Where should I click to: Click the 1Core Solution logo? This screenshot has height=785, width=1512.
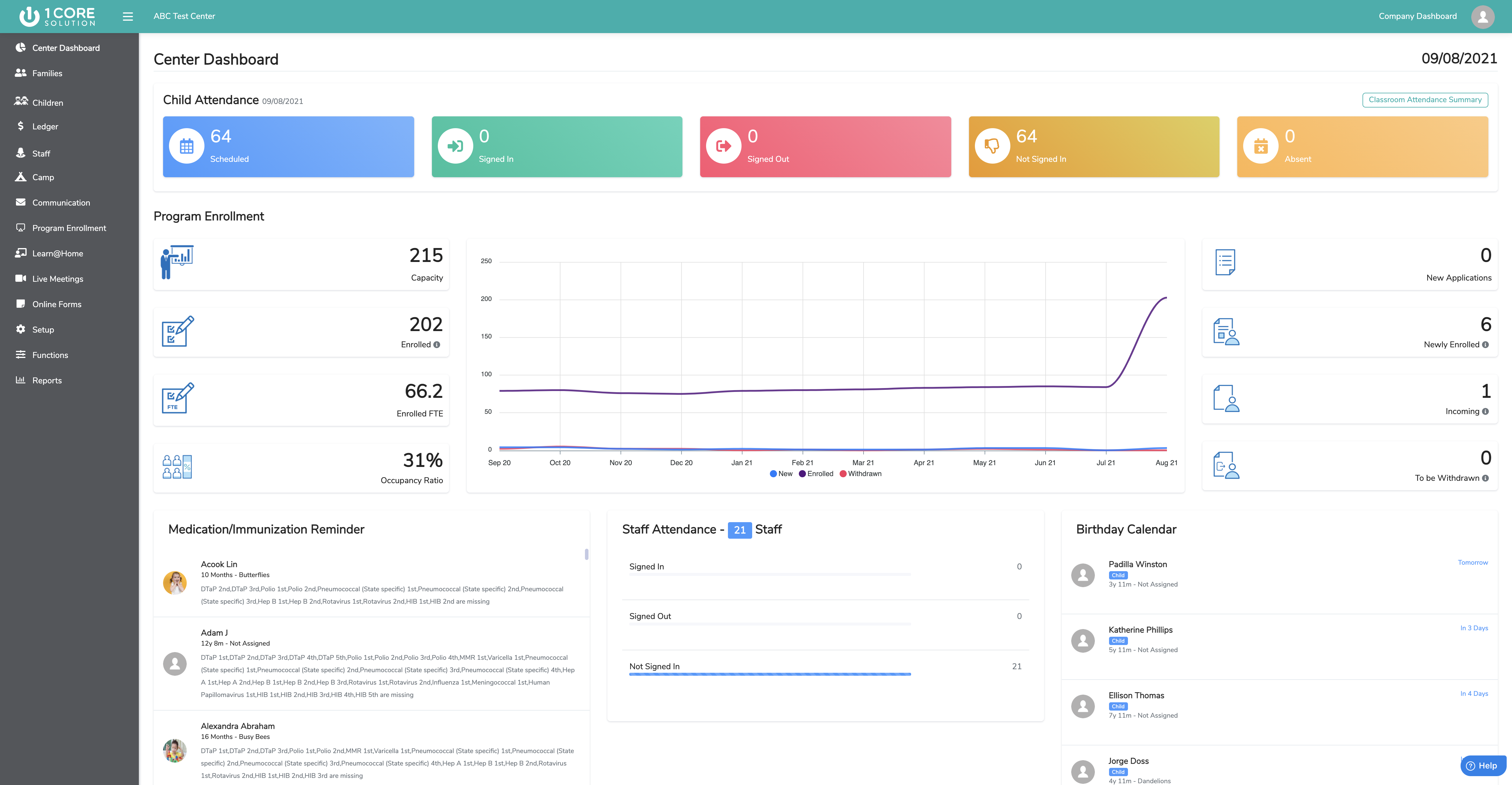(x=58, y=17)
